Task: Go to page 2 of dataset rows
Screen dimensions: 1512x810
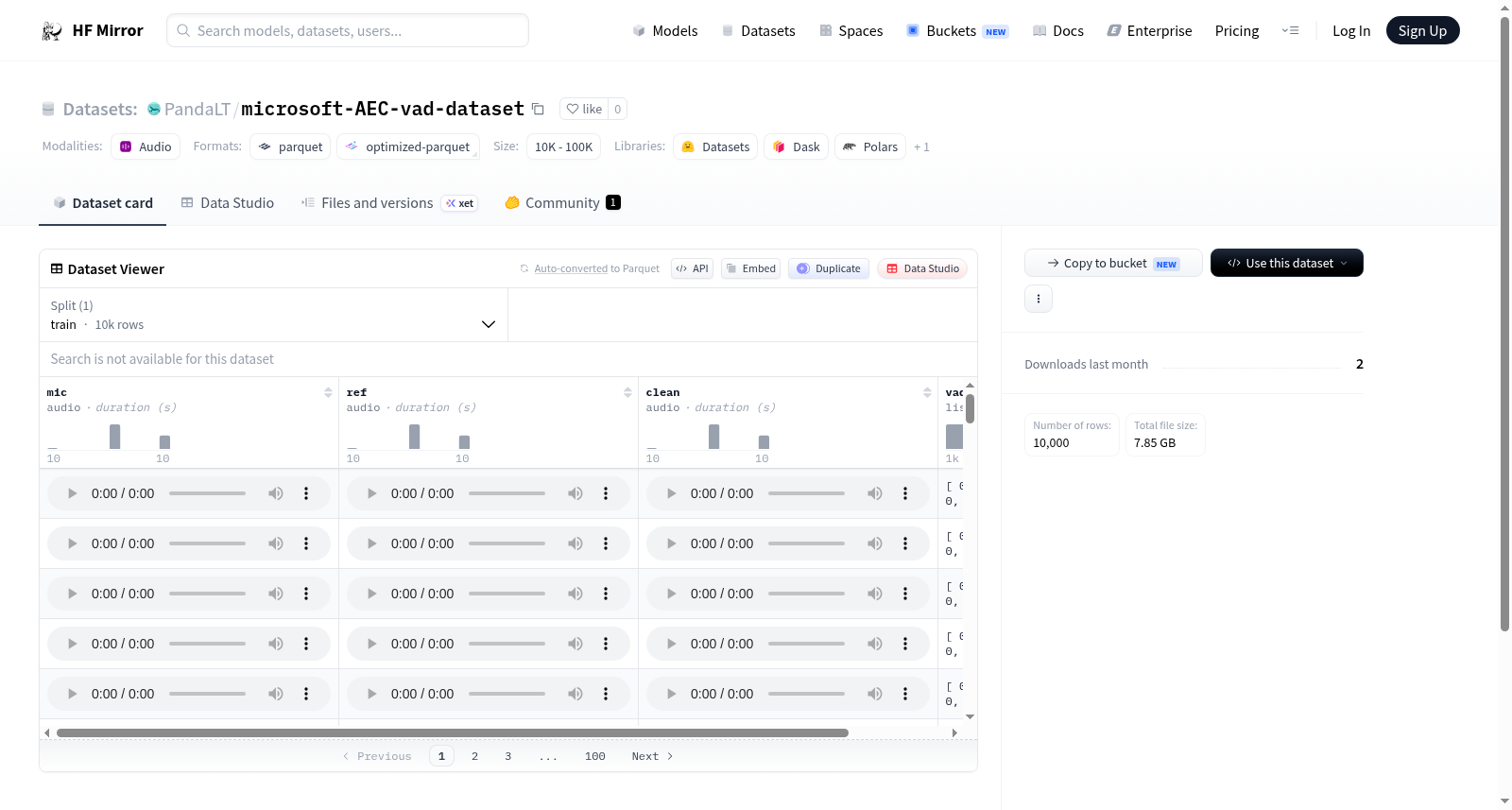Action: coord(474,756)
